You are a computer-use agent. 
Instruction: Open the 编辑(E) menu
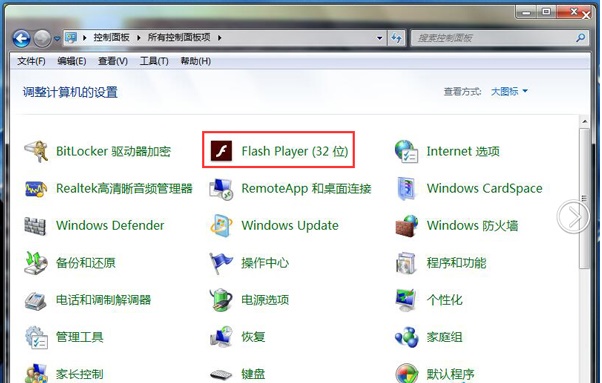pos(72,61)
